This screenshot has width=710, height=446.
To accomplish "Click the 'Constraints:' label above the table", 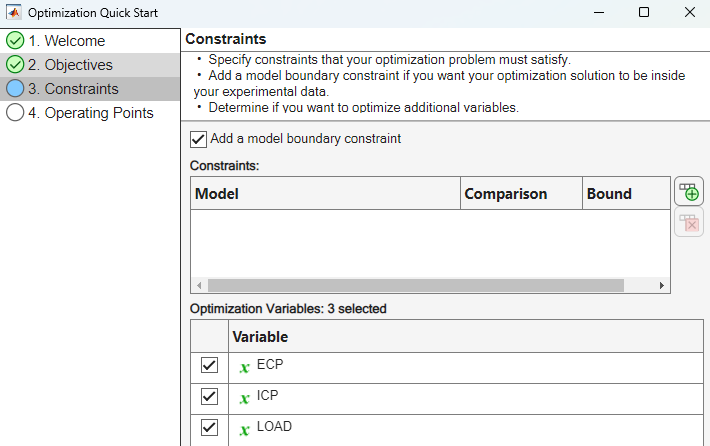I will (x=224, y=166).
